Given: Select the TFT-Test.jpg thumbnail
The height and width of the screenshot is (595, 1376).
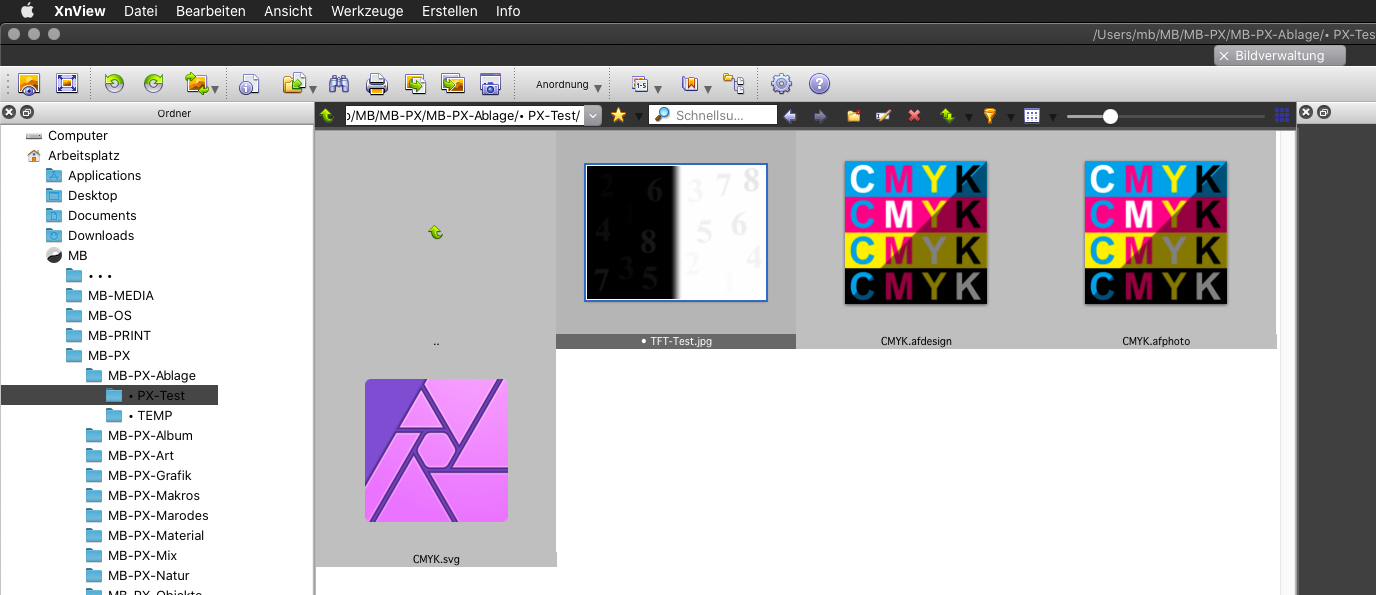Looking at the screenshot, I should pos(676,232).
